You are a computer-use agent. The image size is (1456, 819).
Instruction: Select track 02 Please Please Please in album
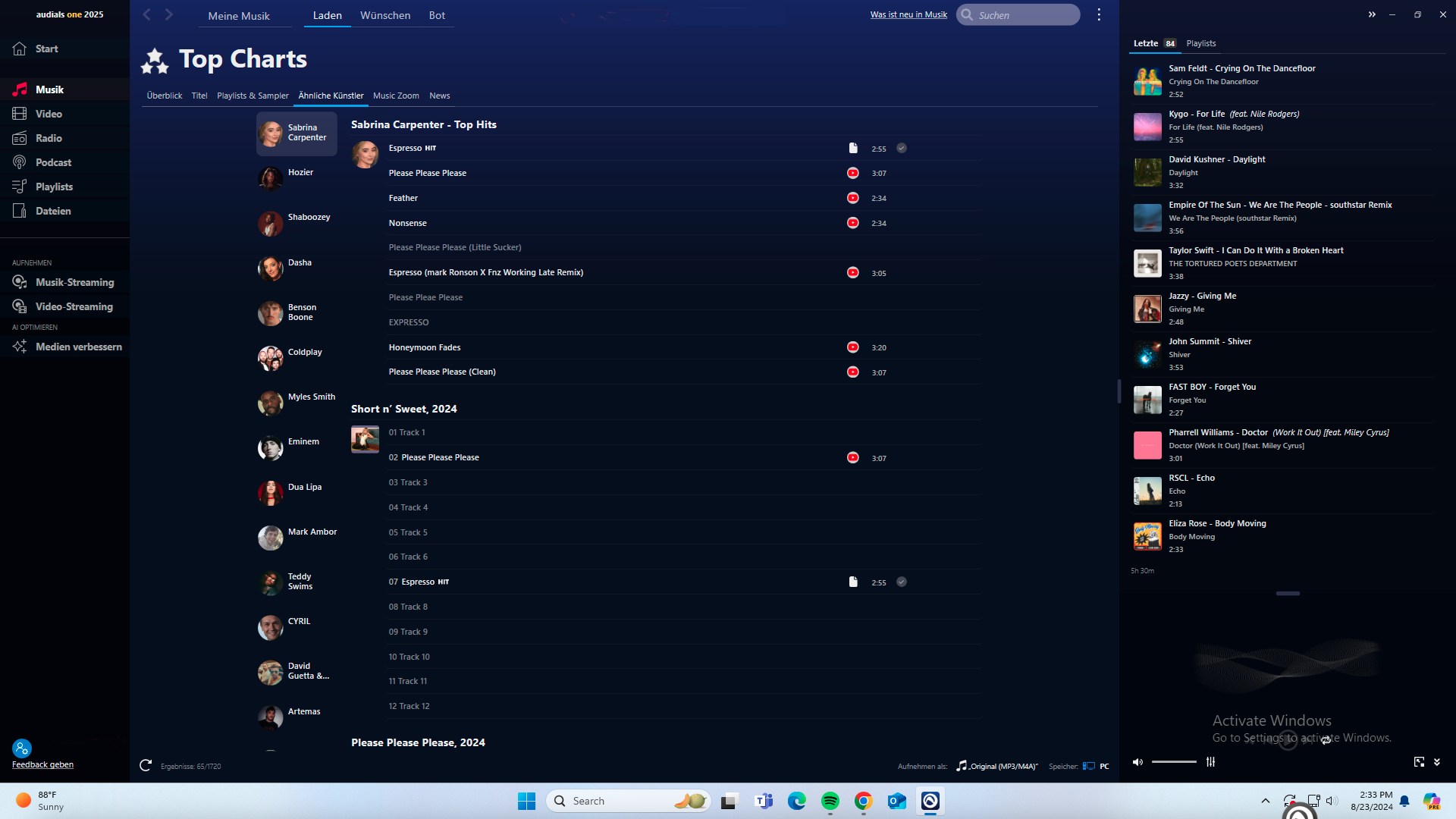point(684,457)
